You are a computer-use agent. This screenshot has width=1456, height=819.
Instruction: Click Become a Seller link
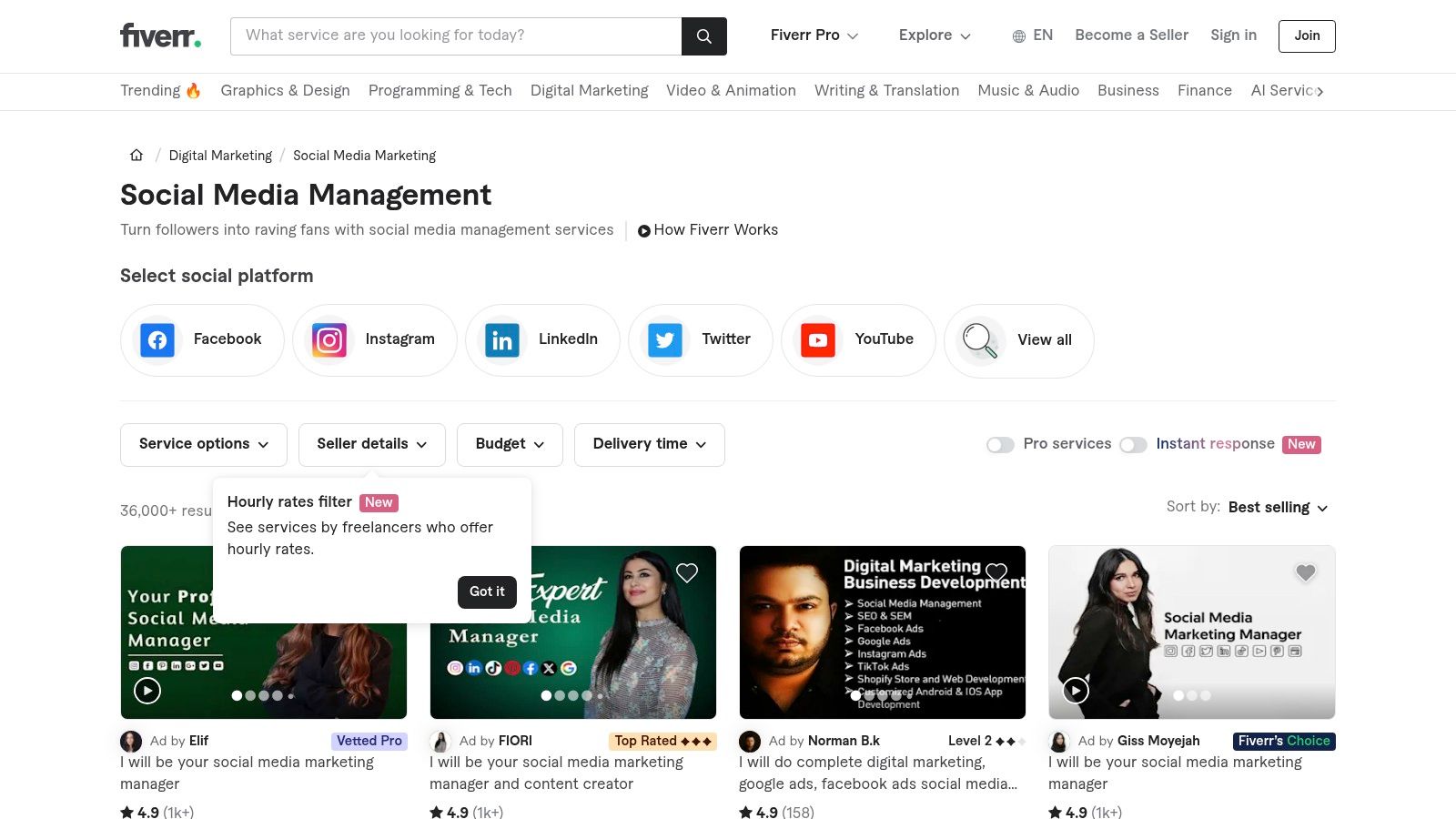click(x=1131, y=35)
